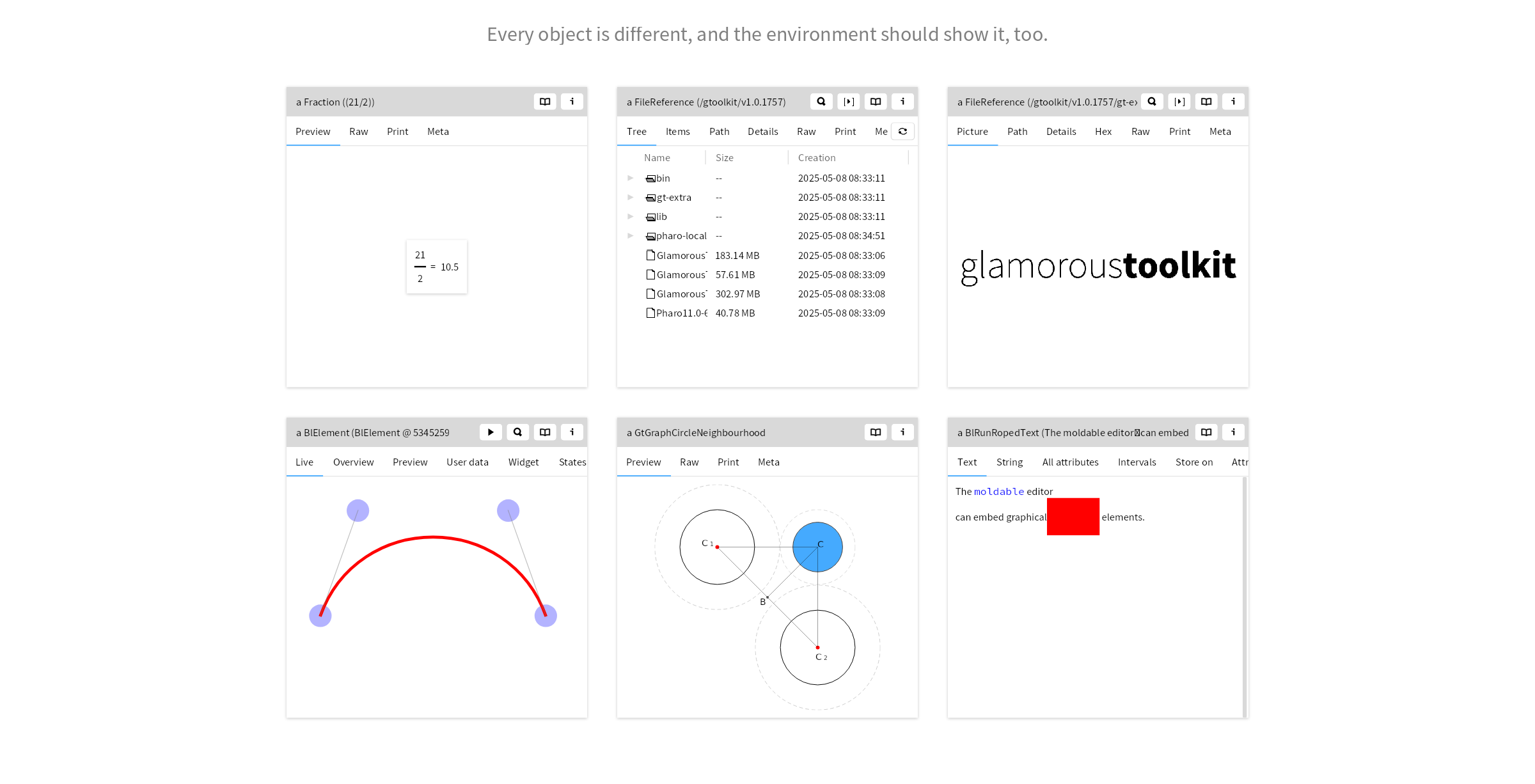Refresh the file tree view
Viewport: 1535px width, 784px height.
902,131
